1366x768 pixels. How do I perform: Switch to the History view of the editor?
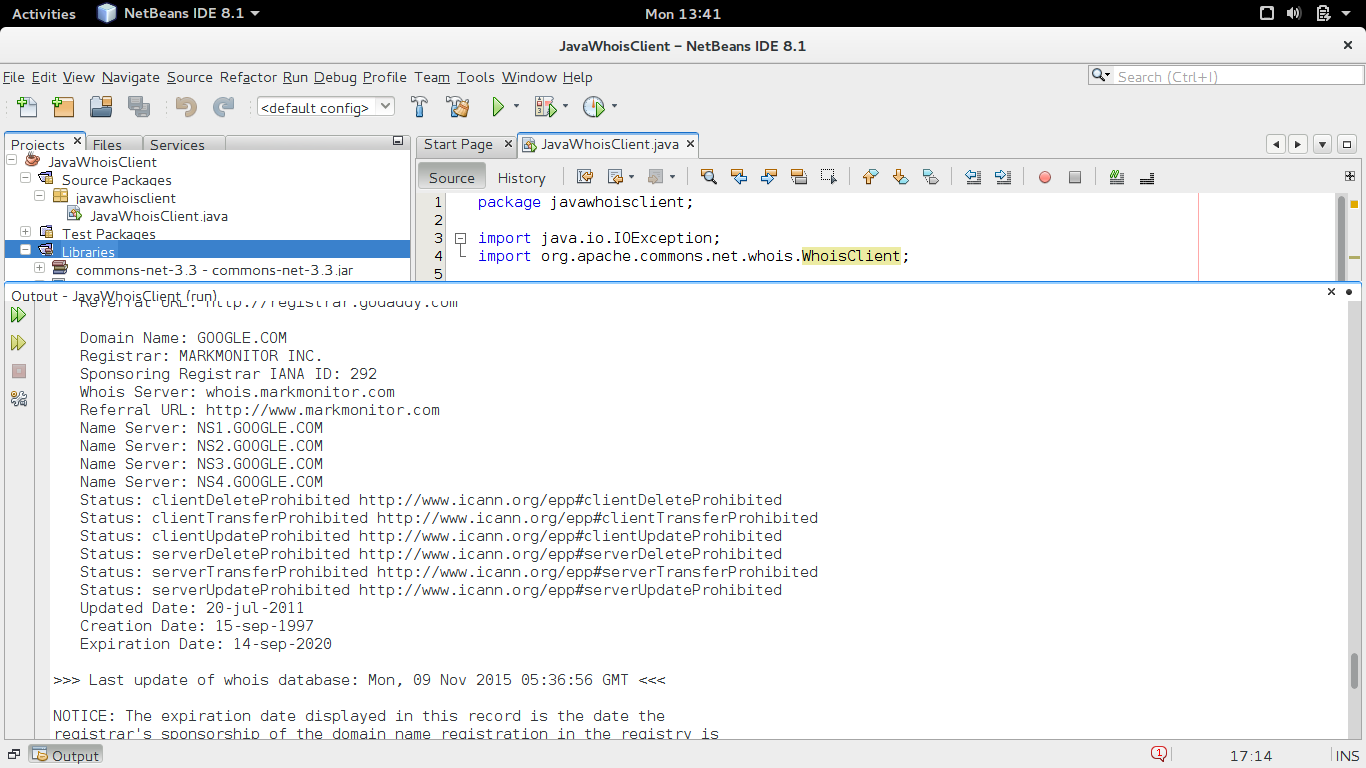point(521,177)
